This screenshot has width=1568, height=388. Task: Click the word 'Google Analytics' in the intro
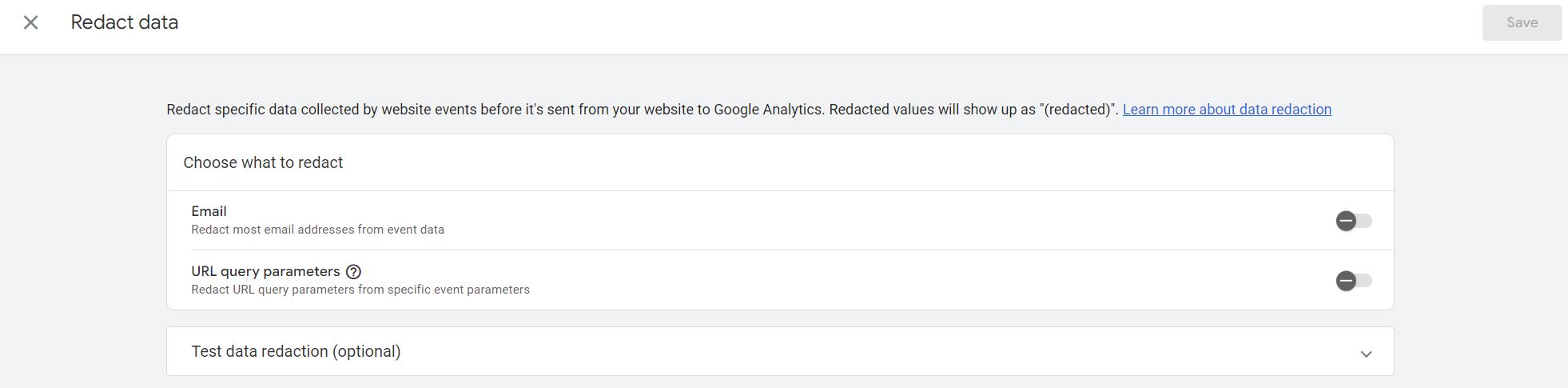click(767, 110)
